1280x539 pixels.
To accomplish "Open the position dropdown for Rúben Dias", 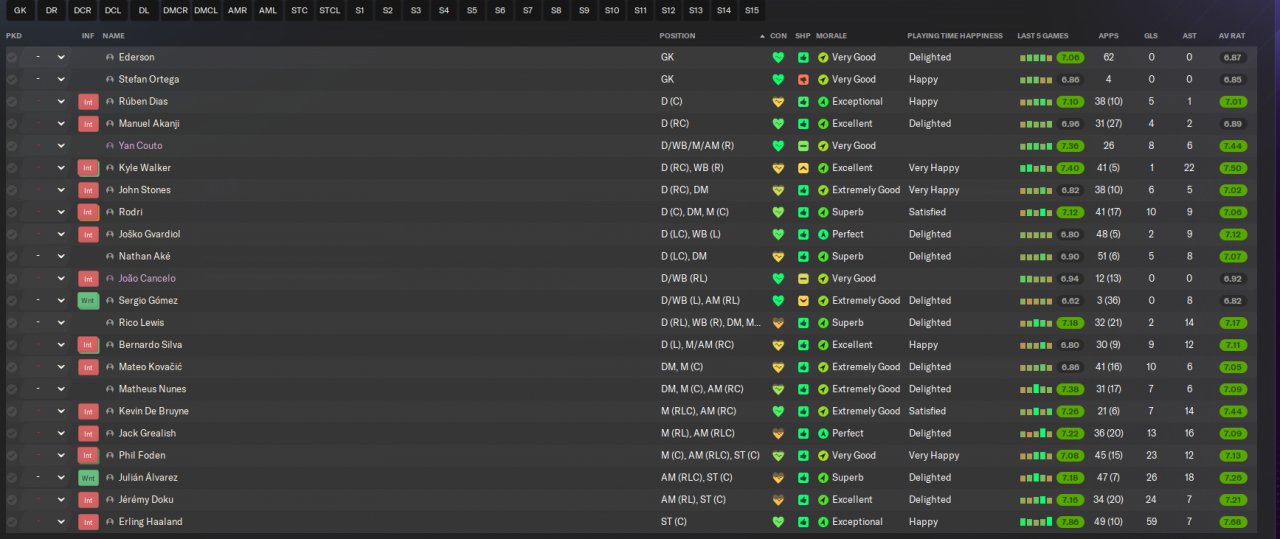I will click(60, 101).
